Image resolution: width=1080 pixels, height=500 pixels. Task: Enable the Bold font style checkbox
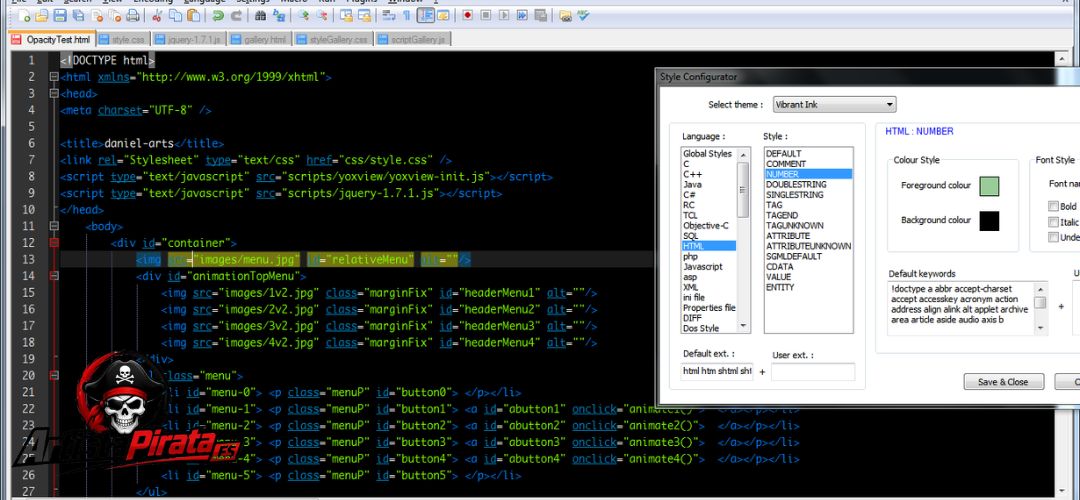1052,206
